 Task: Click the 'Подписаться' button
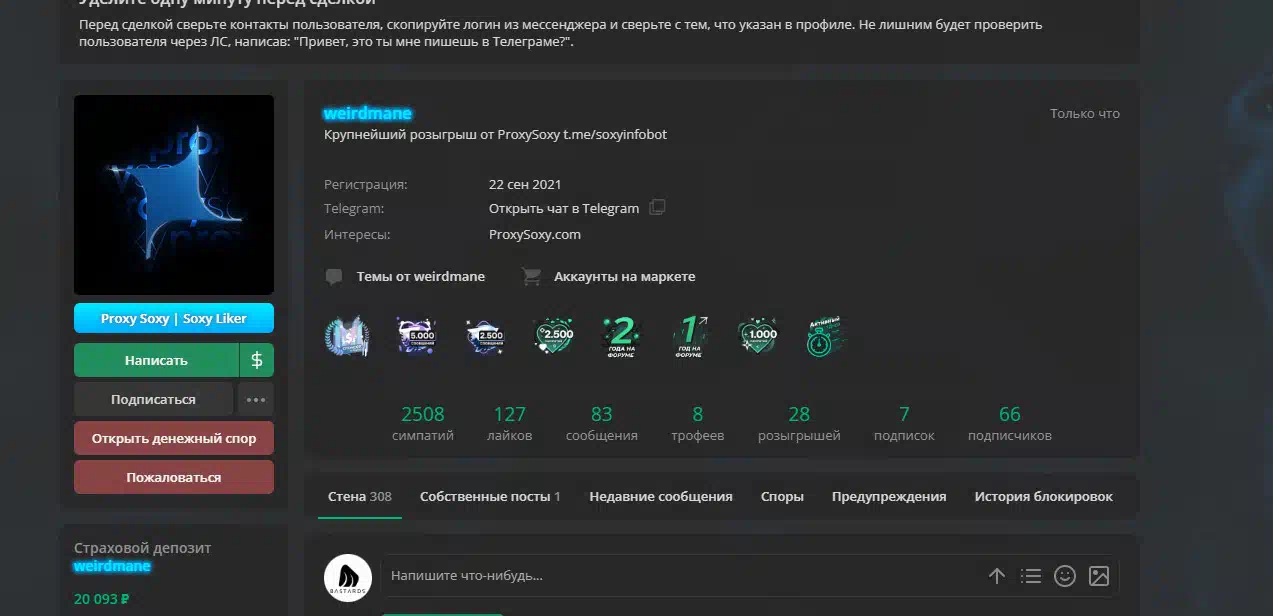pos(153,399)
